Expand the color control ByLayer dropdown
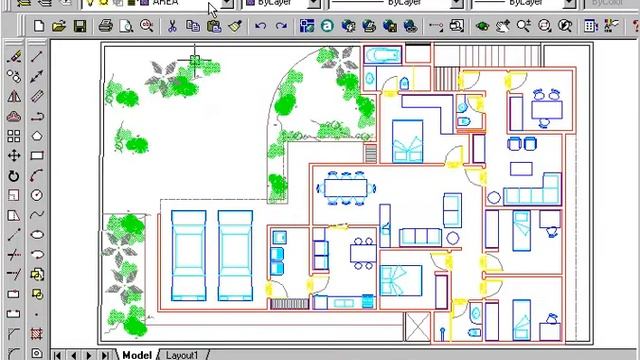 click(x=313, y=4)
